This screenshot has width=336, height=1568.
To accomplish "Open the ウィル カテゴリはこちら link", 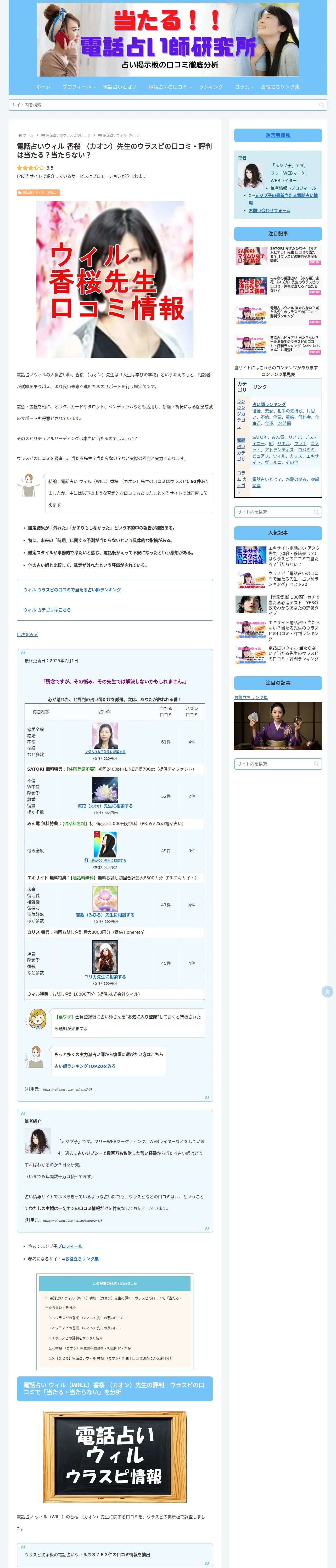I will (47, 609).
